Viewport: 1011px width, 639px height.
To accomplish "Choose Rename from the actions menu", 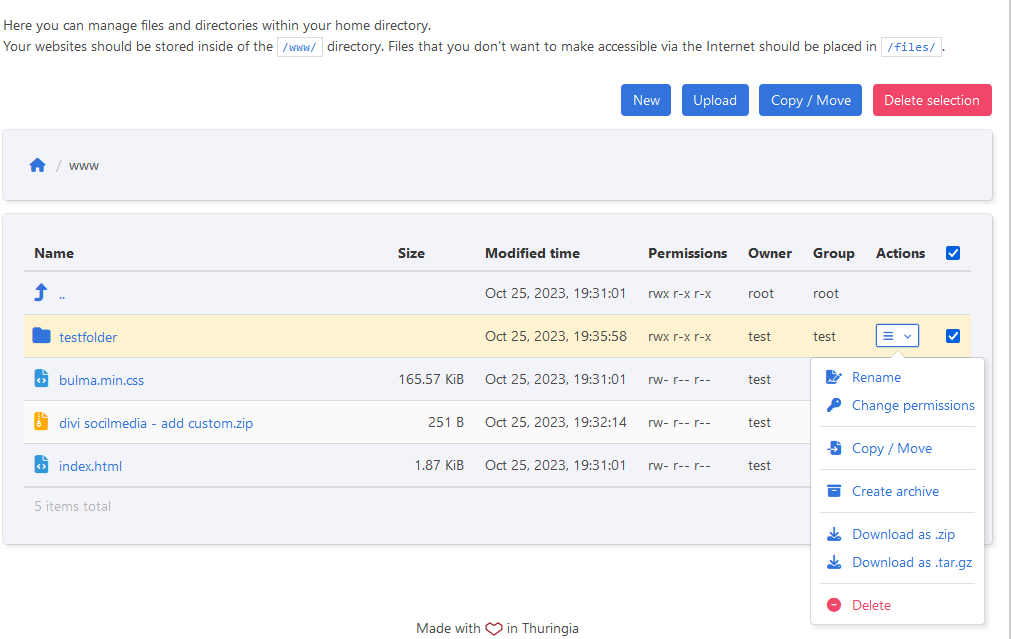I will tap(876, 377).
